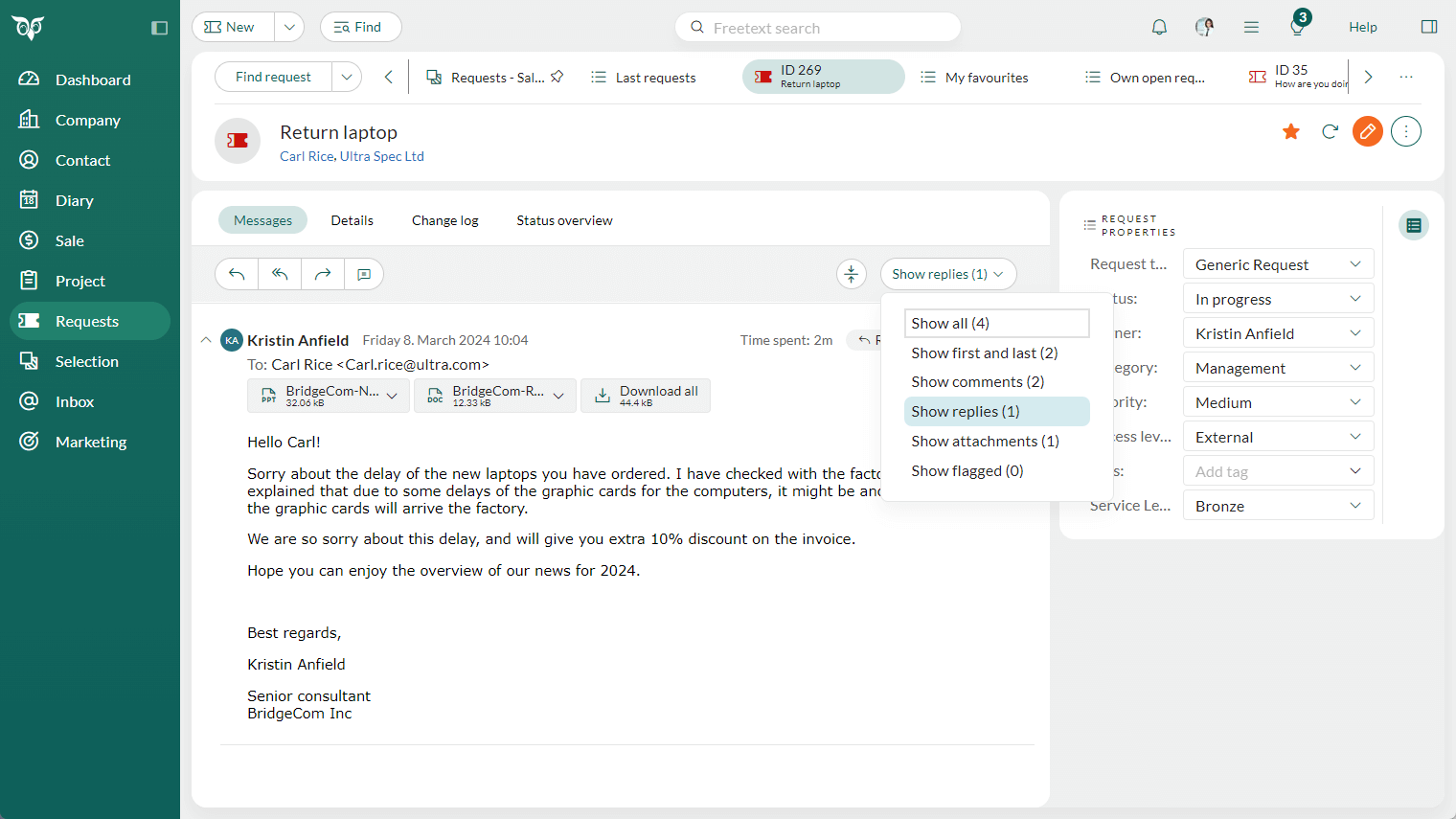
Task: Select the Forward message icon
Action: click(323, 274)
